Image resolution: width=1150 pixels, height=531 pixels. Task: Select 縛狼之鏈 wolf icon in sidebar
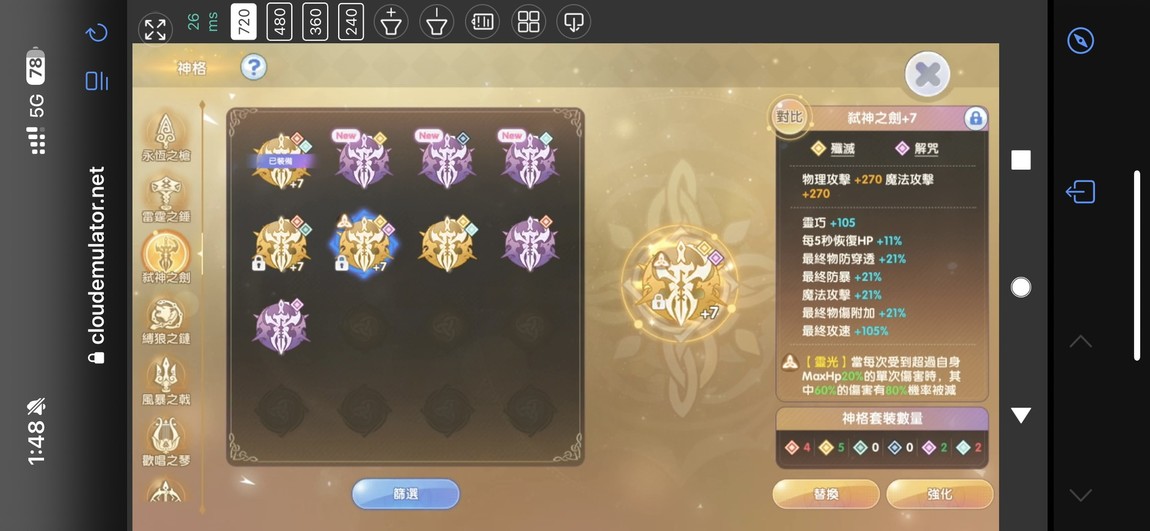coord(166,315)
